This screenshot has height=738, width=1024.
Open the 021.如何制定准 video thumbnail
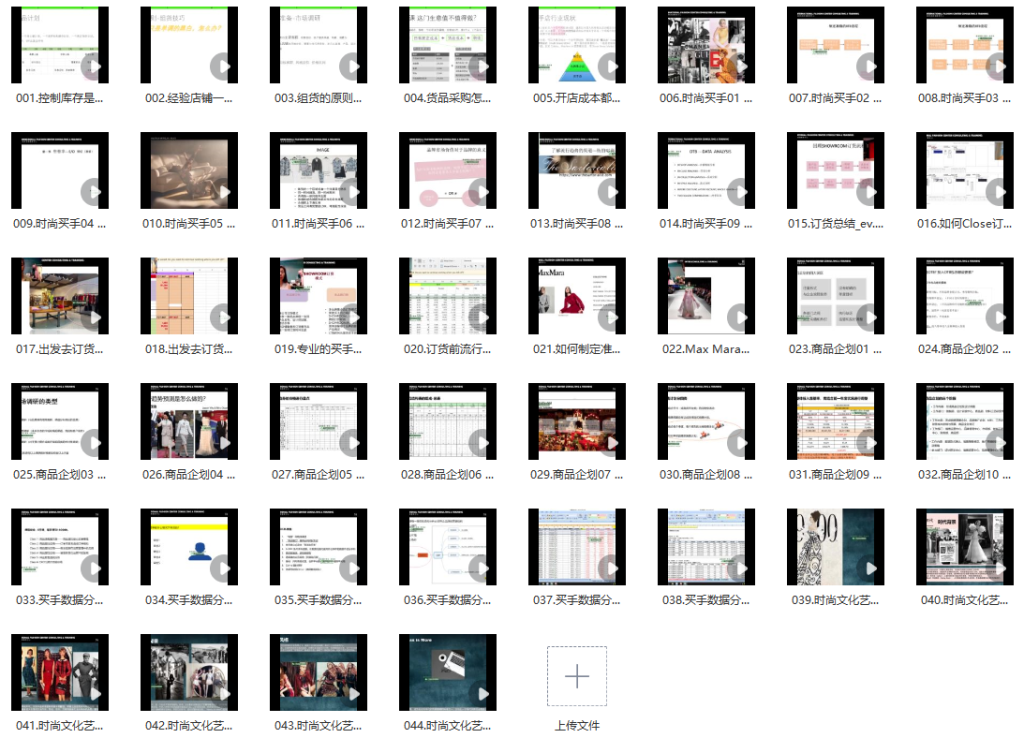pos(566,295)
